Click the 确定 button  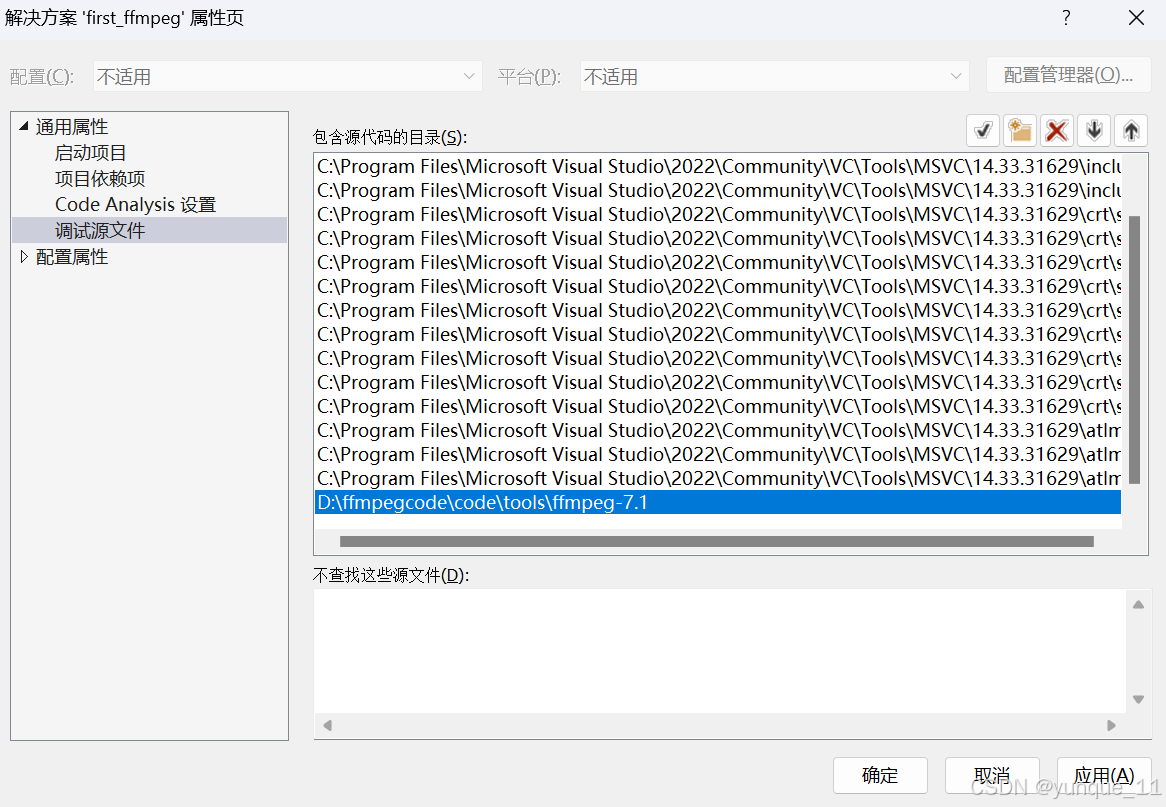click(x=880, y=775)
